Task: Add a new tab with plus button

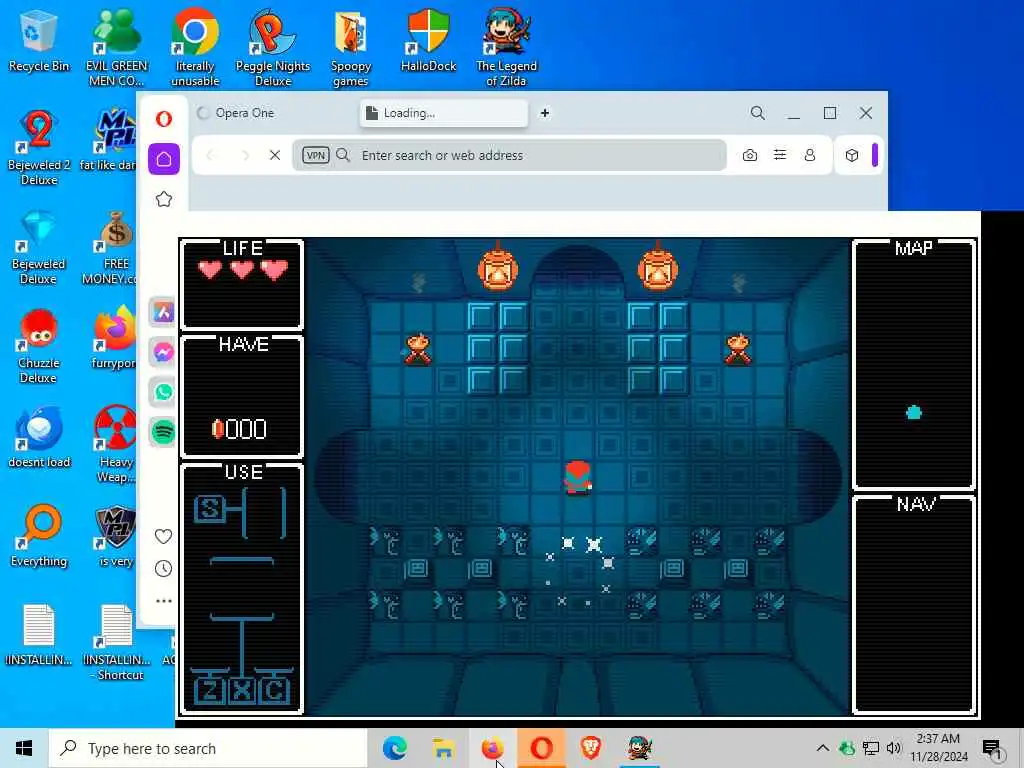Action: coord(545,113)
